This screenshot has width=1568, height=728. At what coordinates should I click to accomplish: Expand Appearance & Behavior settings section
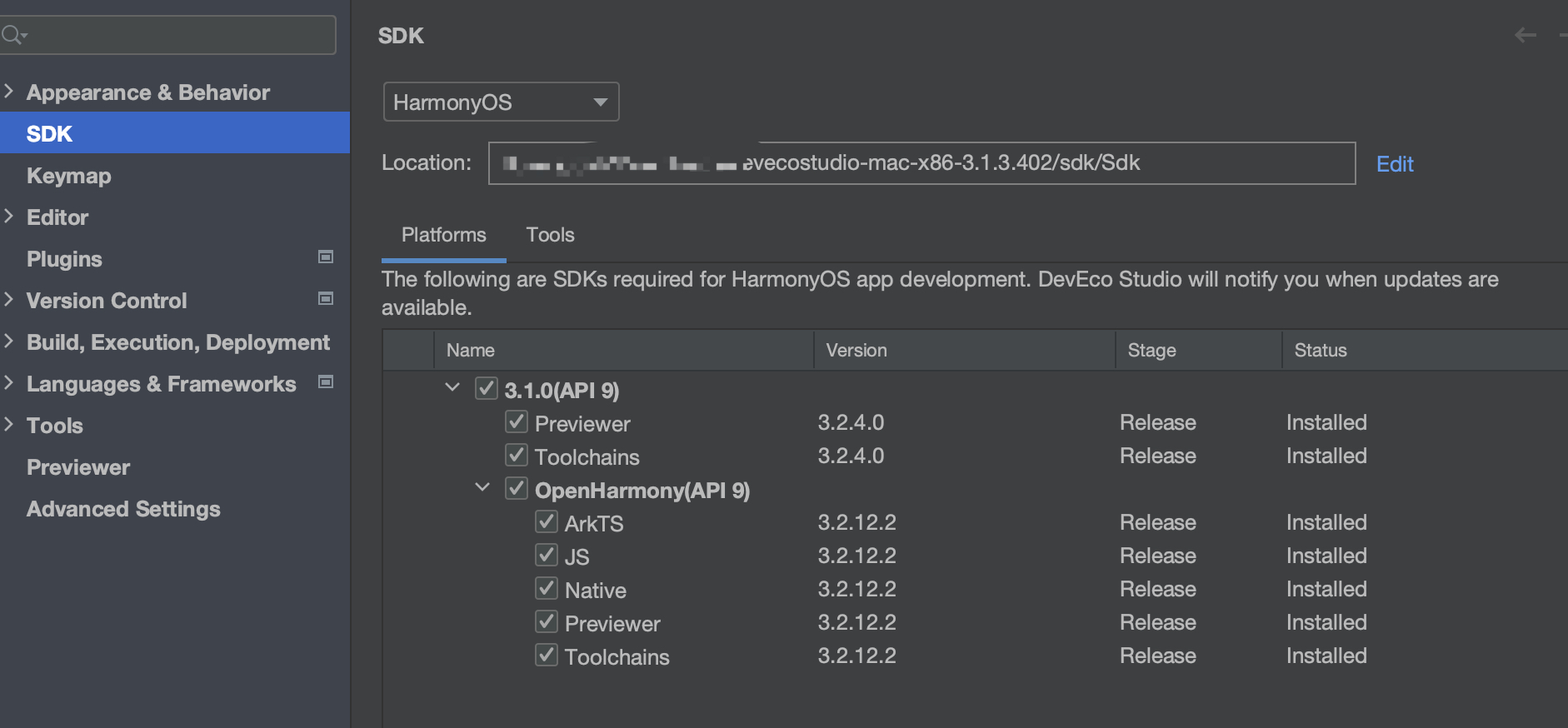tap(9, 91)
